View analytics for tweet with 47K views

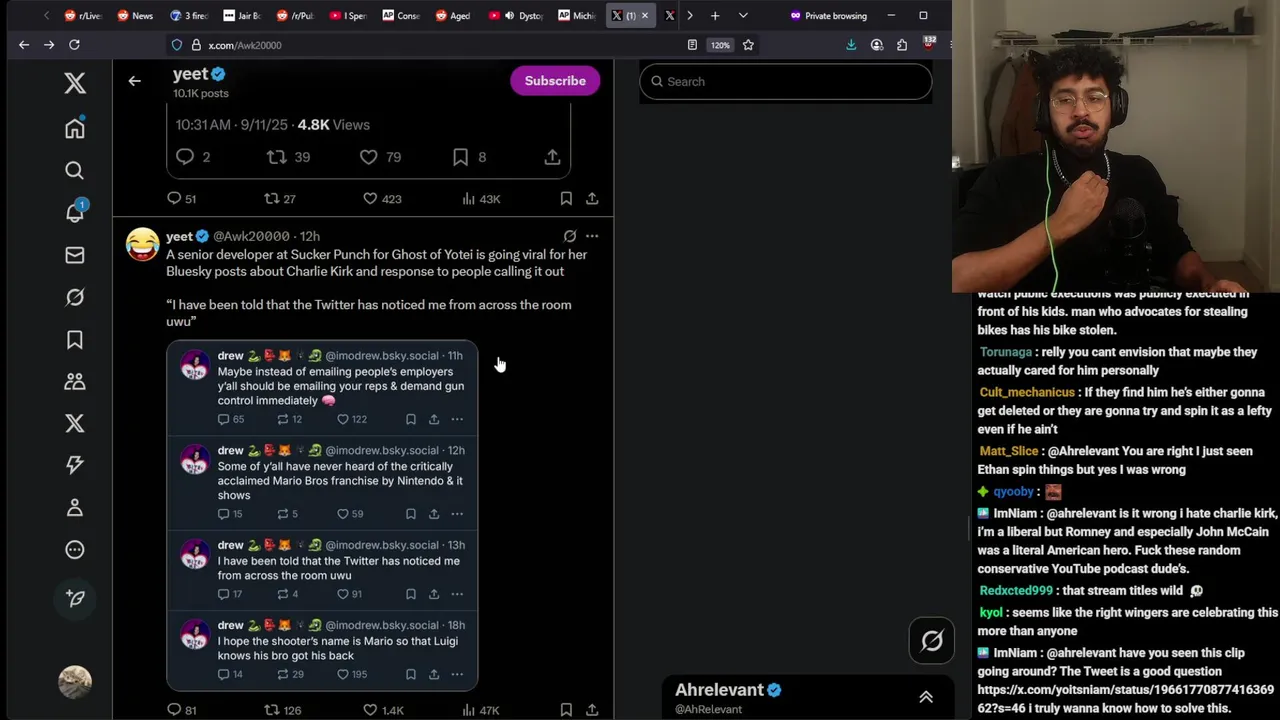coord(480,710)
